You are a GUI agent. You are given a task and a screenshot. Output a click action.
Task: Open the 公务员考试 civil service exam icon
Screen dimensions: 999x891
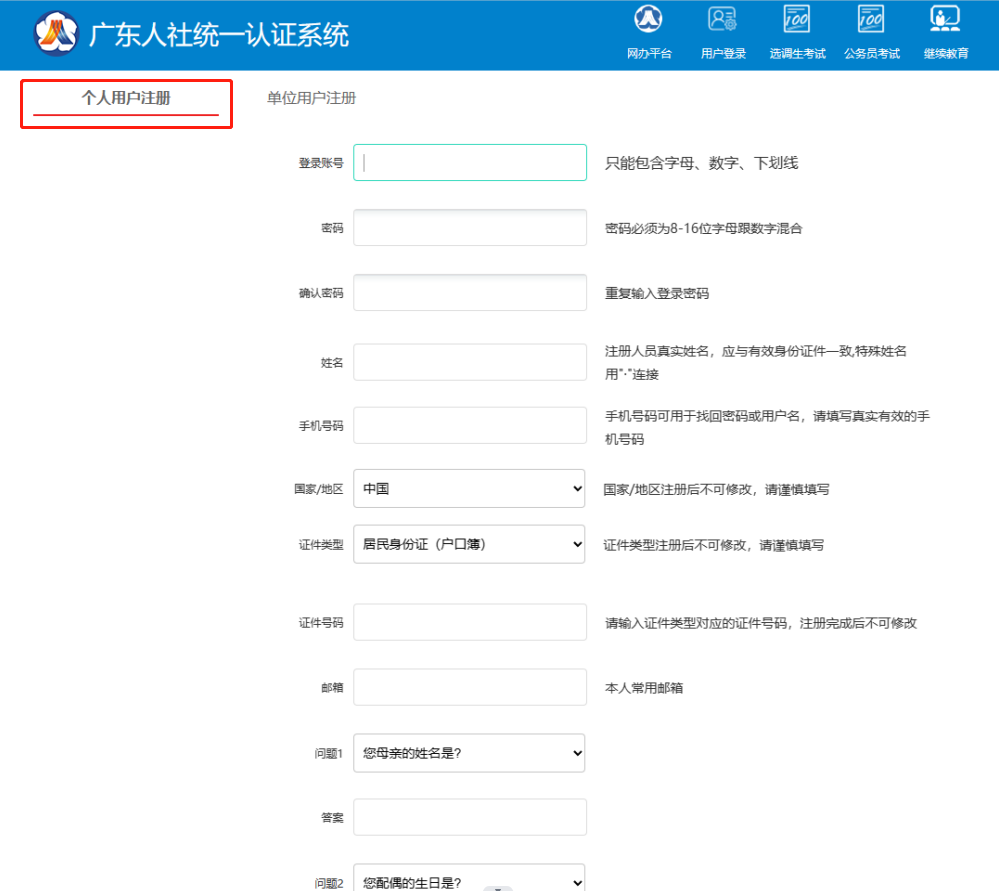870,30
